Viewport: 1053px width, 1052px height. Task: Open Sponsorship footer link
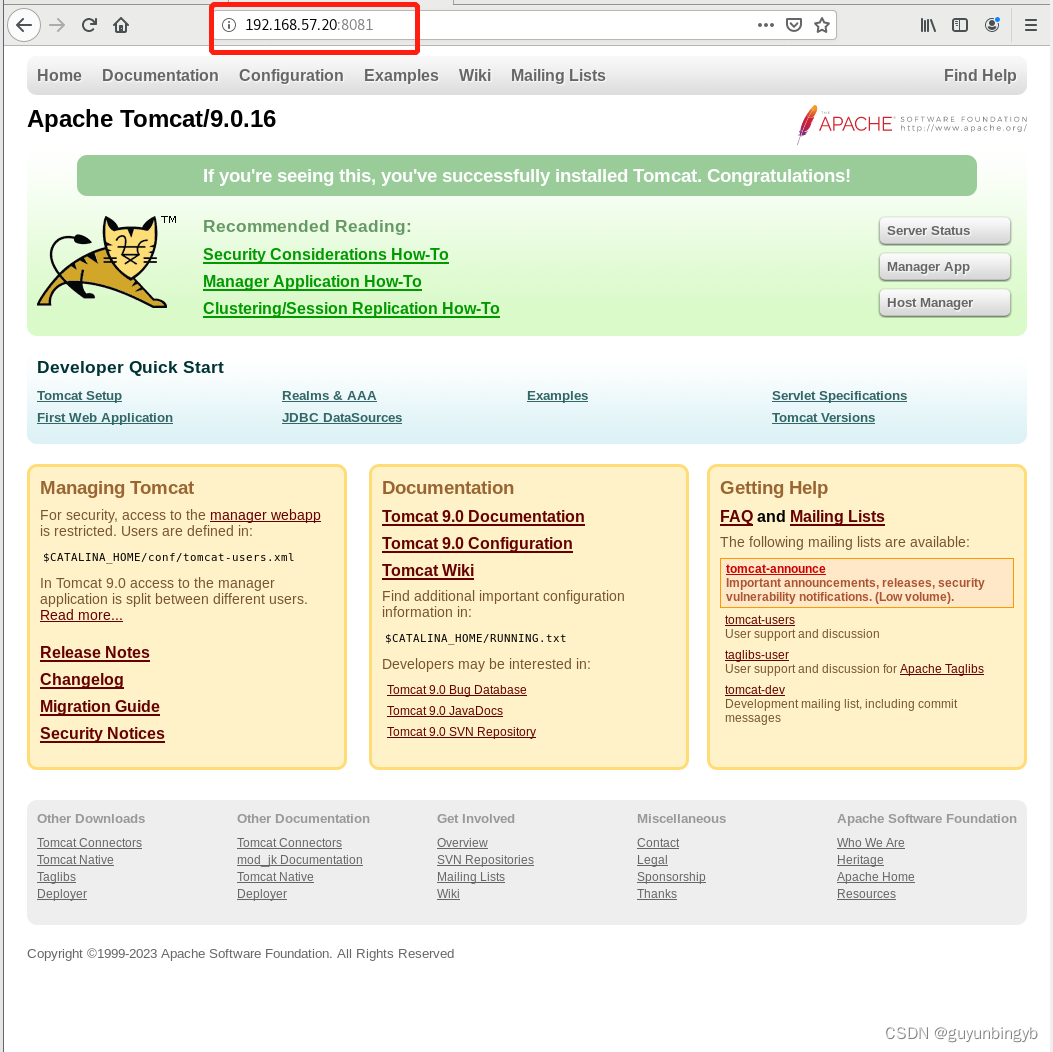point(672,877)
